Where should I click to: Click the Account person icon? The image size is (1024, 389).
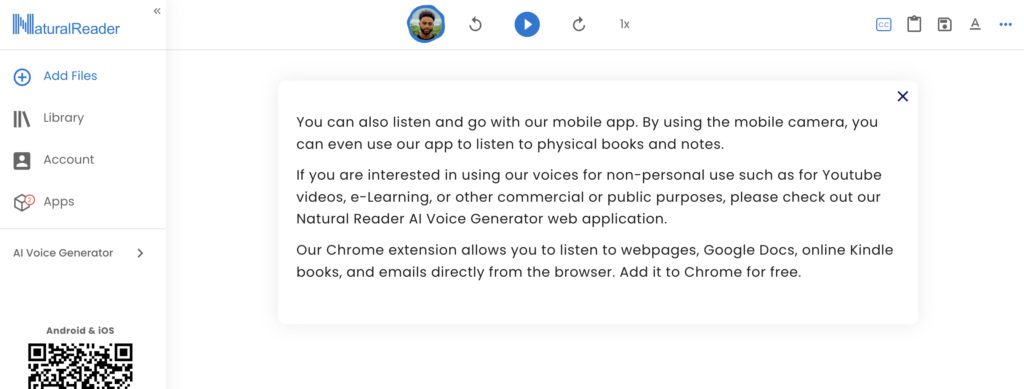coord(22,161)
